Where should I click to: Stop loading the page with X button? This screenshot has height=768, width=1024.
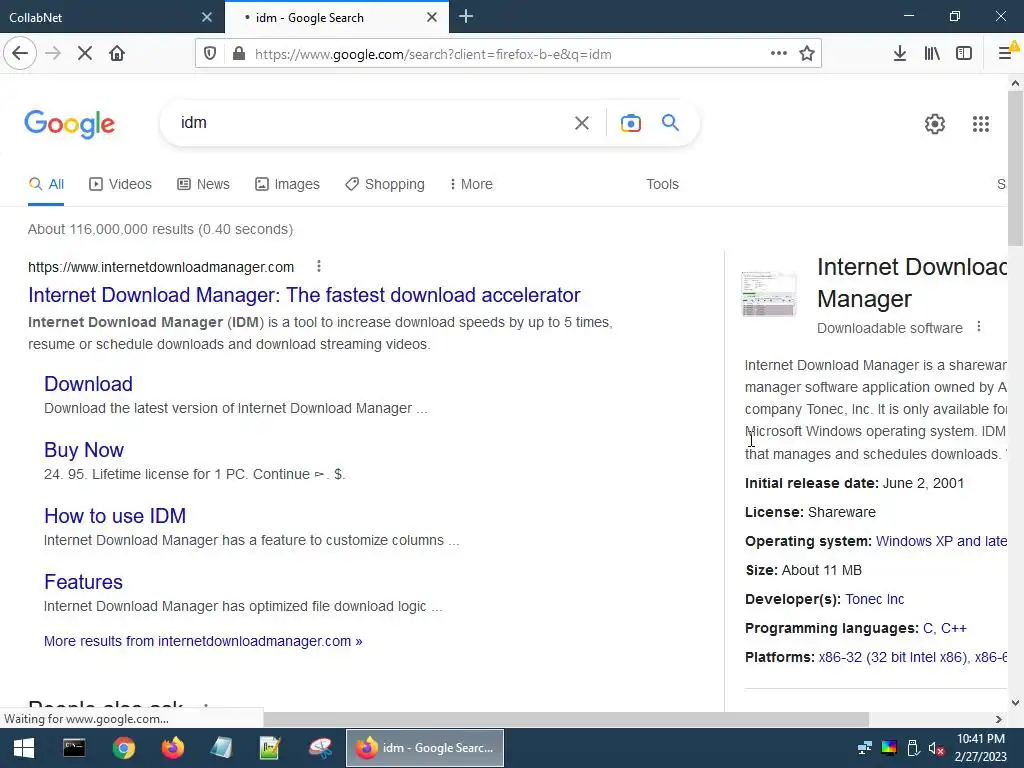click(85, 54)
